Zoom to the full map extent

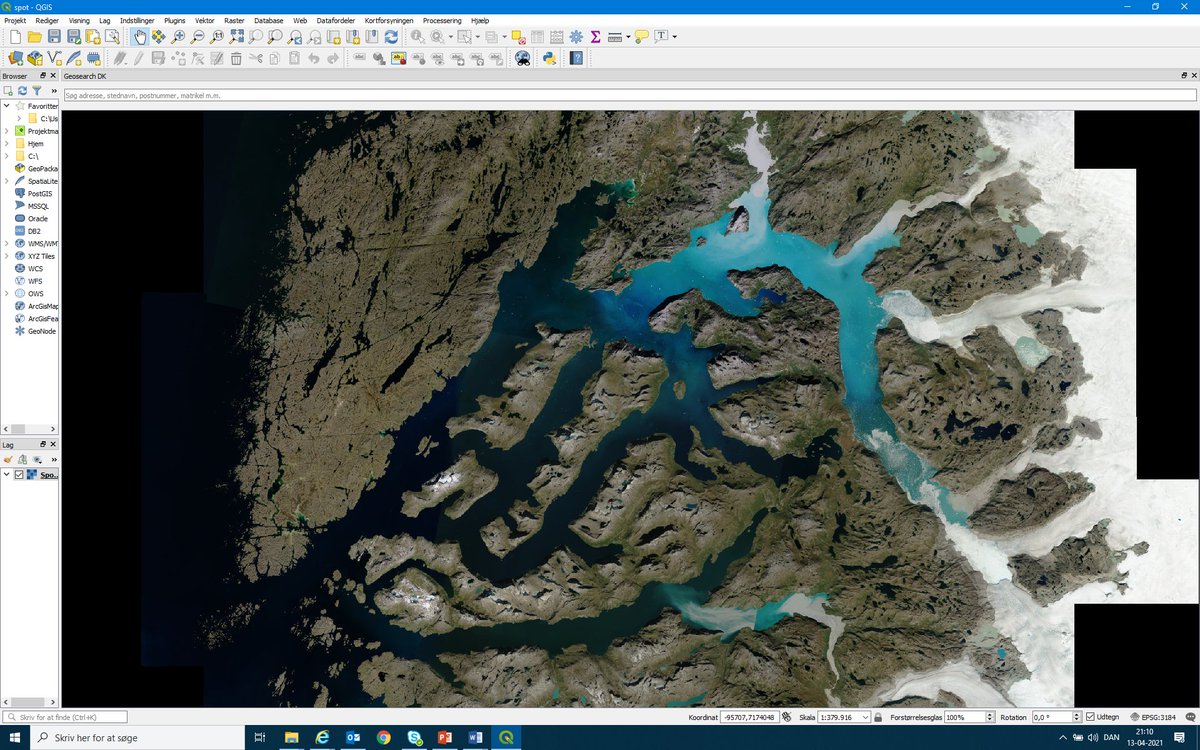[x=235, y=36]
